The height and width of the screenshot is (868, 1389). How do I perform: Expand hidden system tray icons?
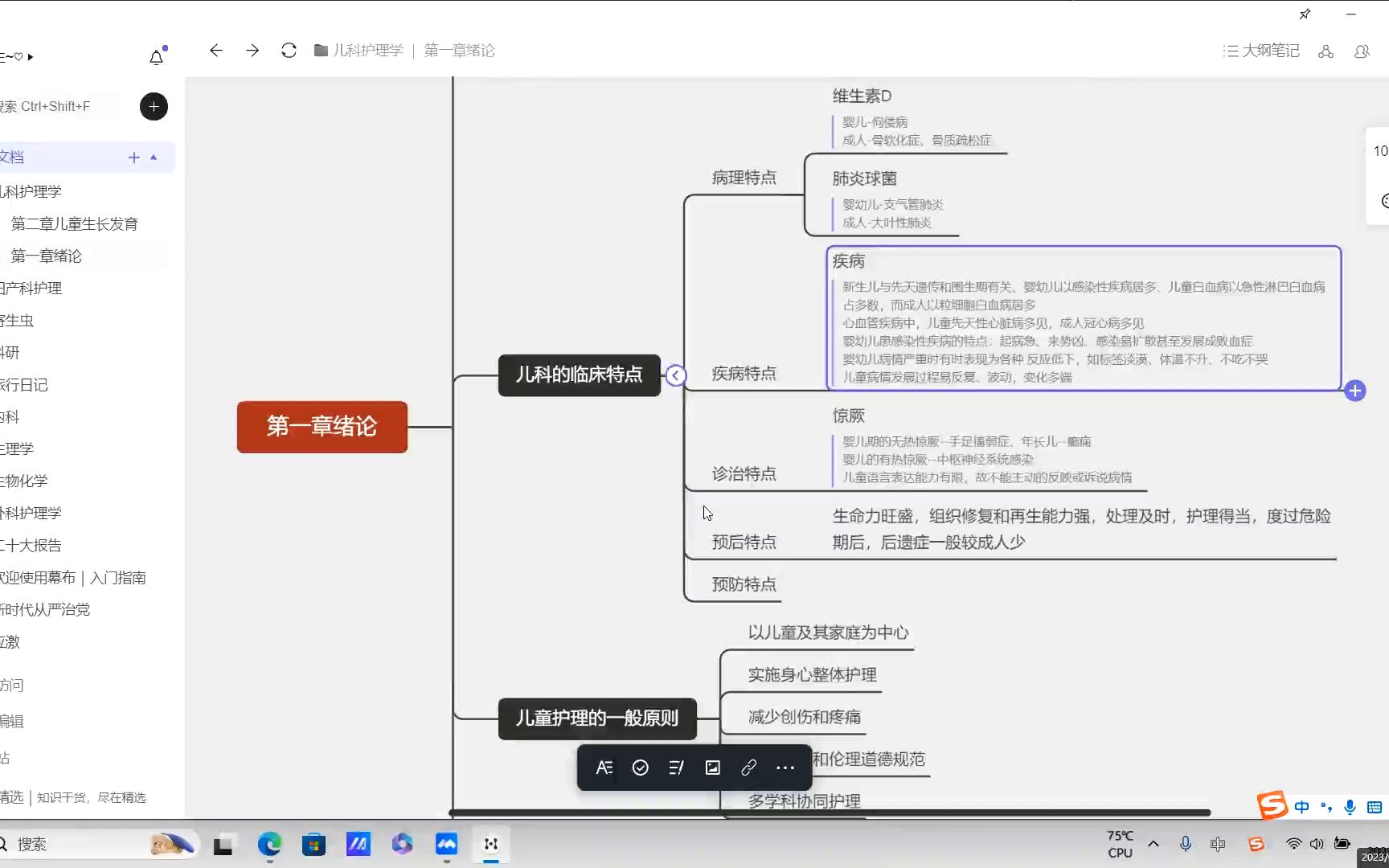click(1153, 844)
